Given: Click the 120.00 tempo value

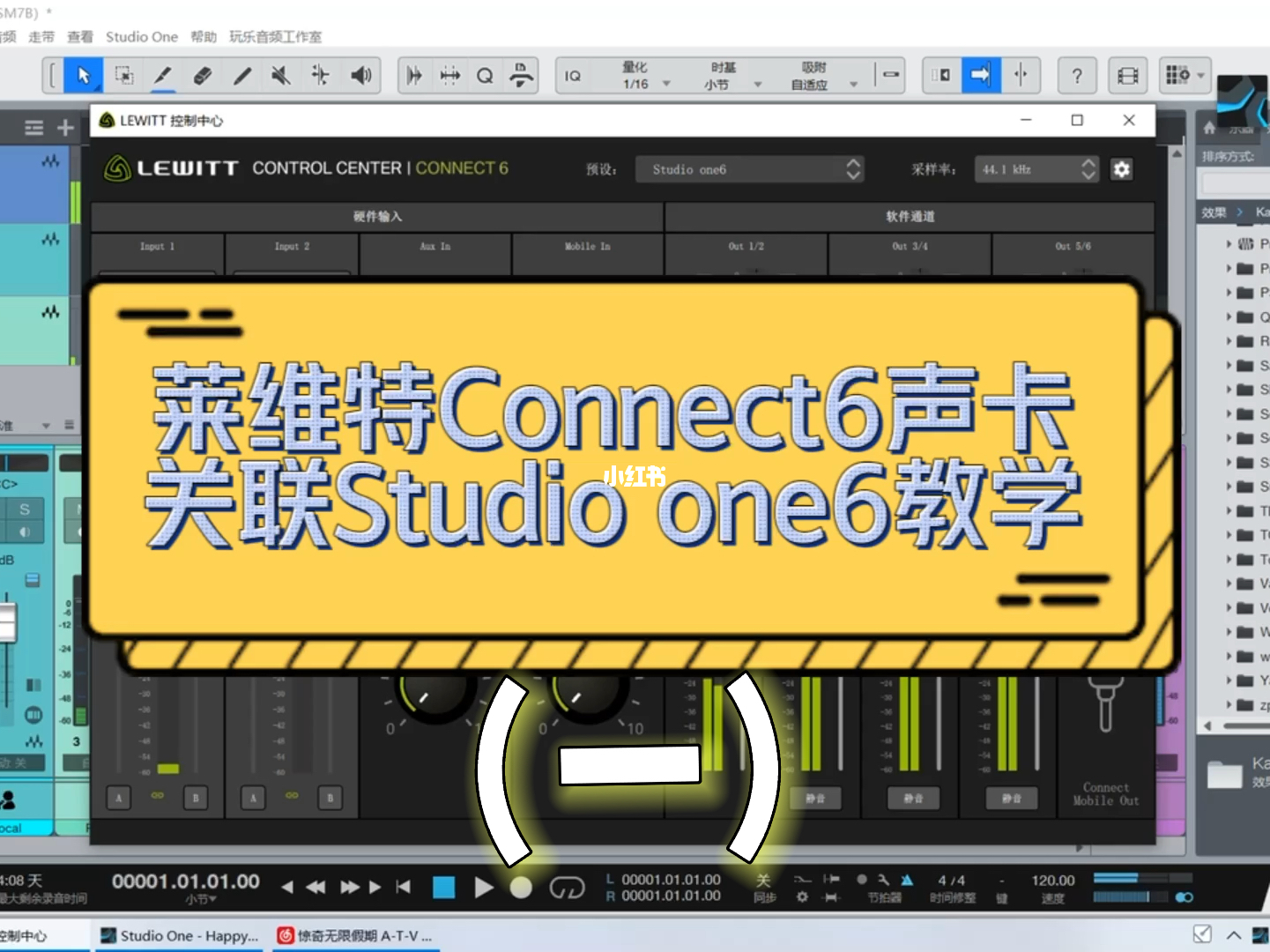Looking at the screenshot, I should [x=1053, y=881].
